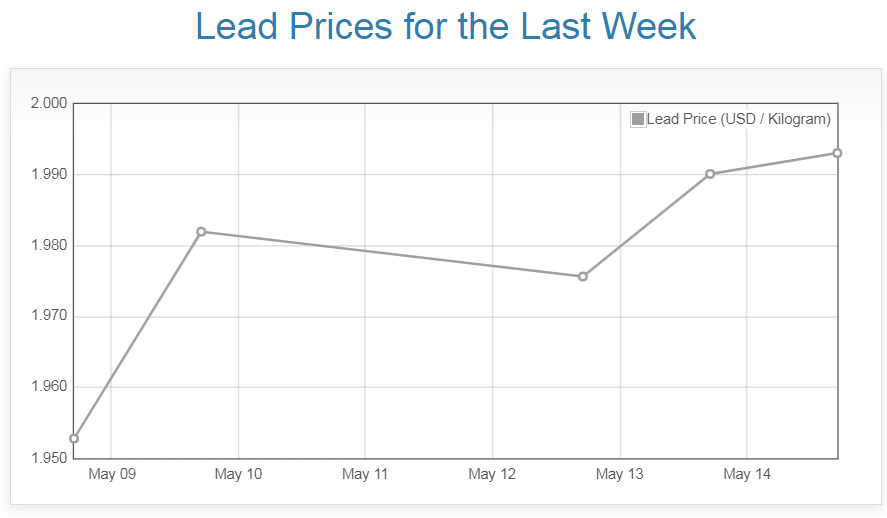The image size is (887, 518).
Task: Click the May 13 axis label
Action: [619, 474]
